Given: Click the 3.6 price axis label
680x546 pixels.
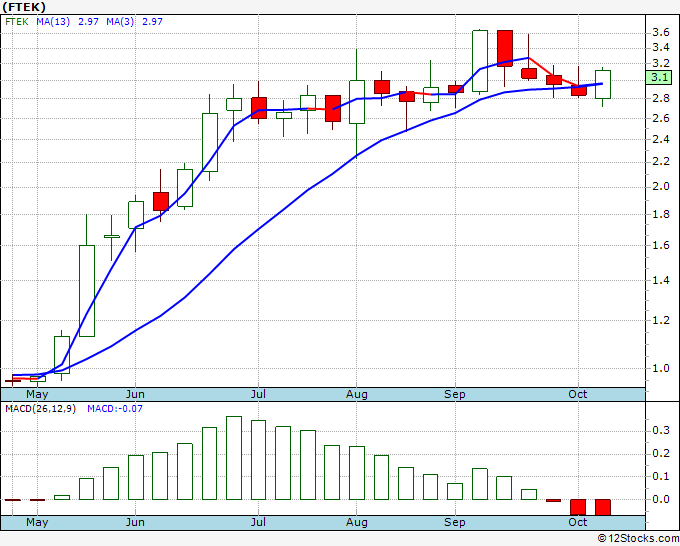Looking at the screenshot, I should tap(660, 32).
